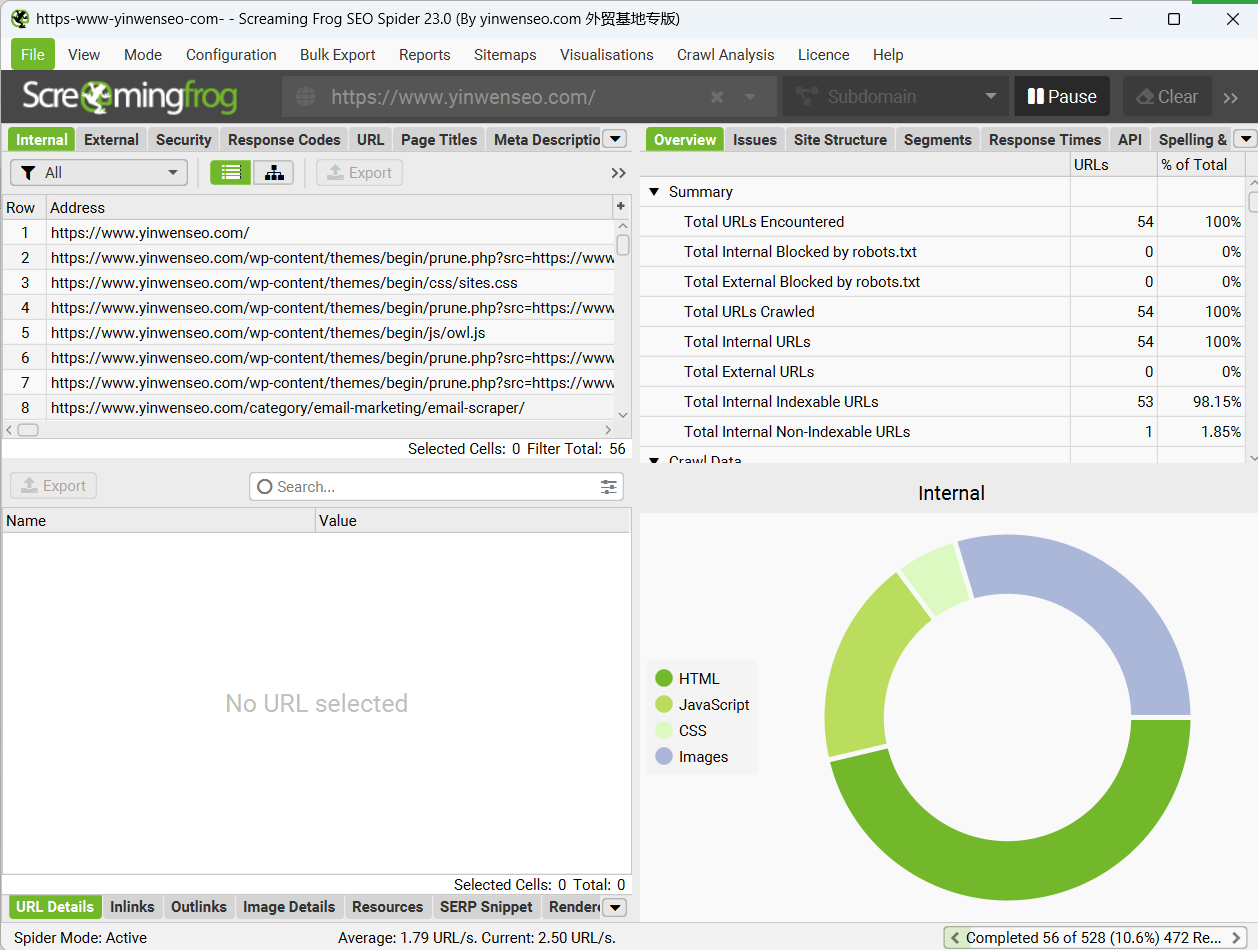This screenshot has height=950, width=1258.
Task: Expand the toolbar overflow chevrons beside Clear
Action: (1231, 97)
